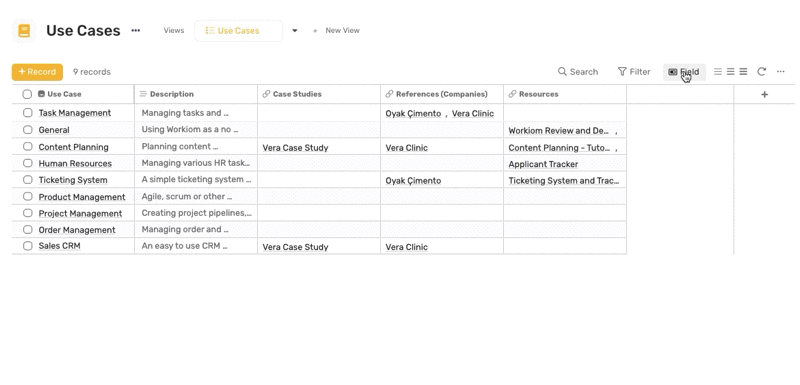This screenshot has width=800, height=385.
Task: Open the toolbar more options ellipsis
Action: point(781,72)
